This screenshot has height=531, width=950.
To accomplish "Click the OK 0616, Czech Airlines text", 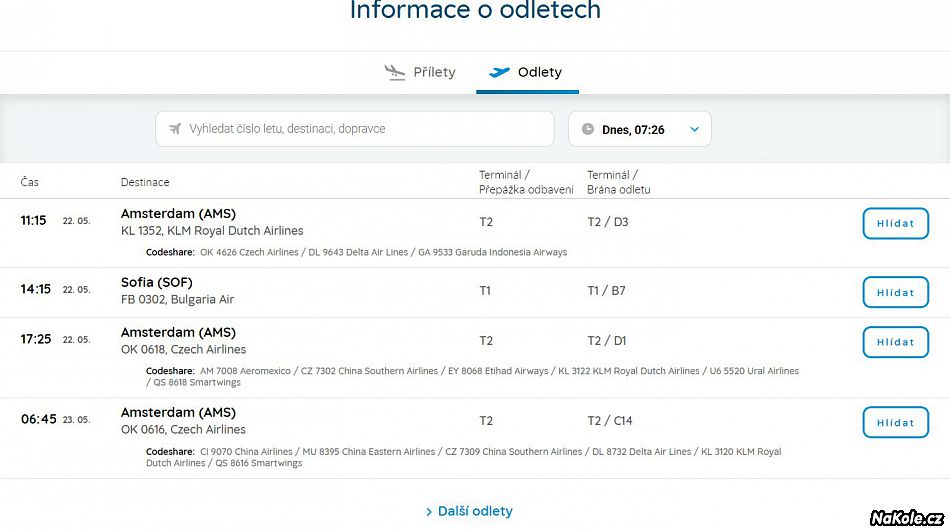I will coord(184,429).
